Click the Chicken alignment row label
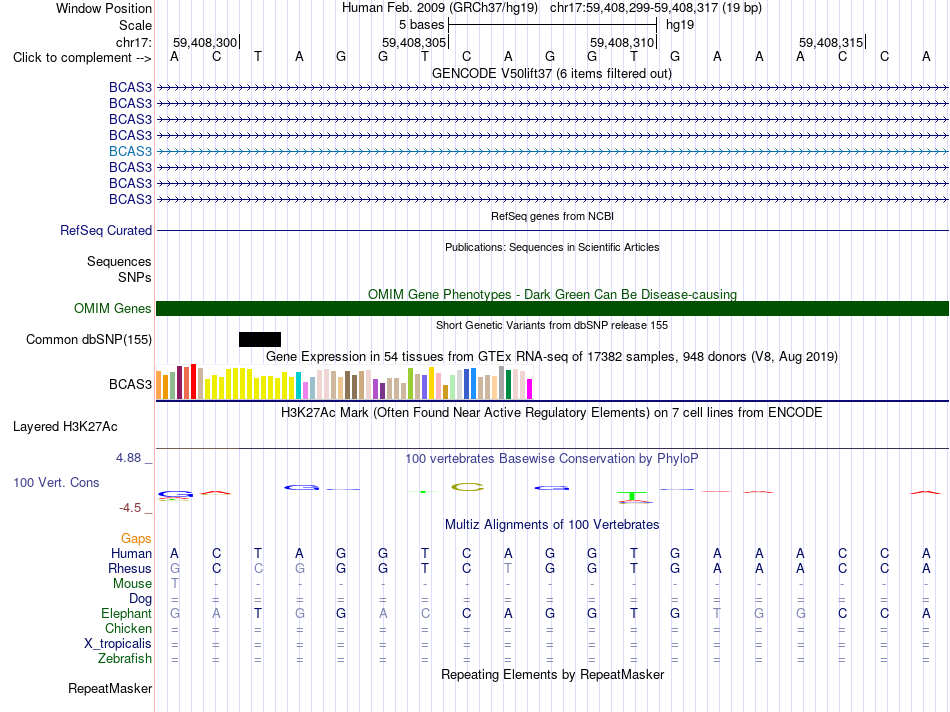 click(128, 628)
